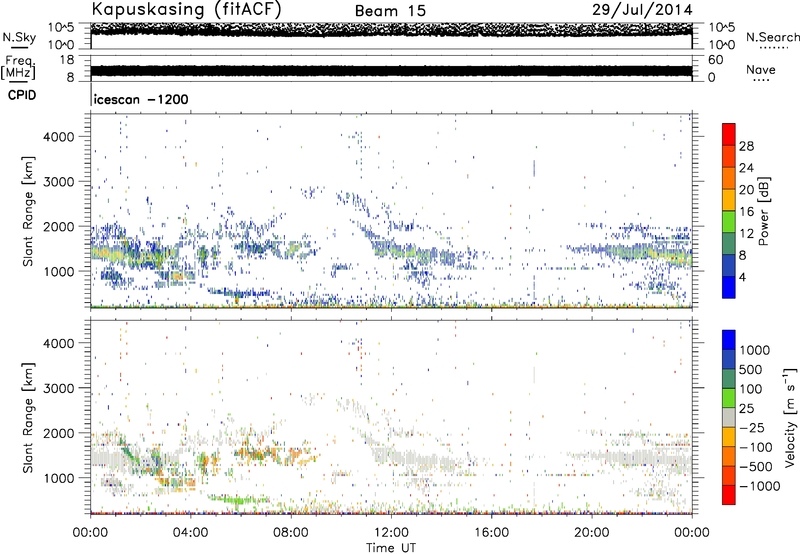Image resolution: width=800 pixels, height=554 pixels.
Task: Pick yellow segment of the Power colour bar
Action: pos(729,200)
